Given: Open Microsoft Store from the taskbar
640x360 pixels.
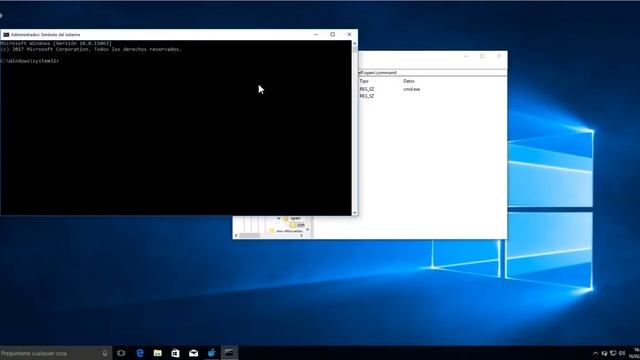Looking at the screenshot, I should [175, 353].
